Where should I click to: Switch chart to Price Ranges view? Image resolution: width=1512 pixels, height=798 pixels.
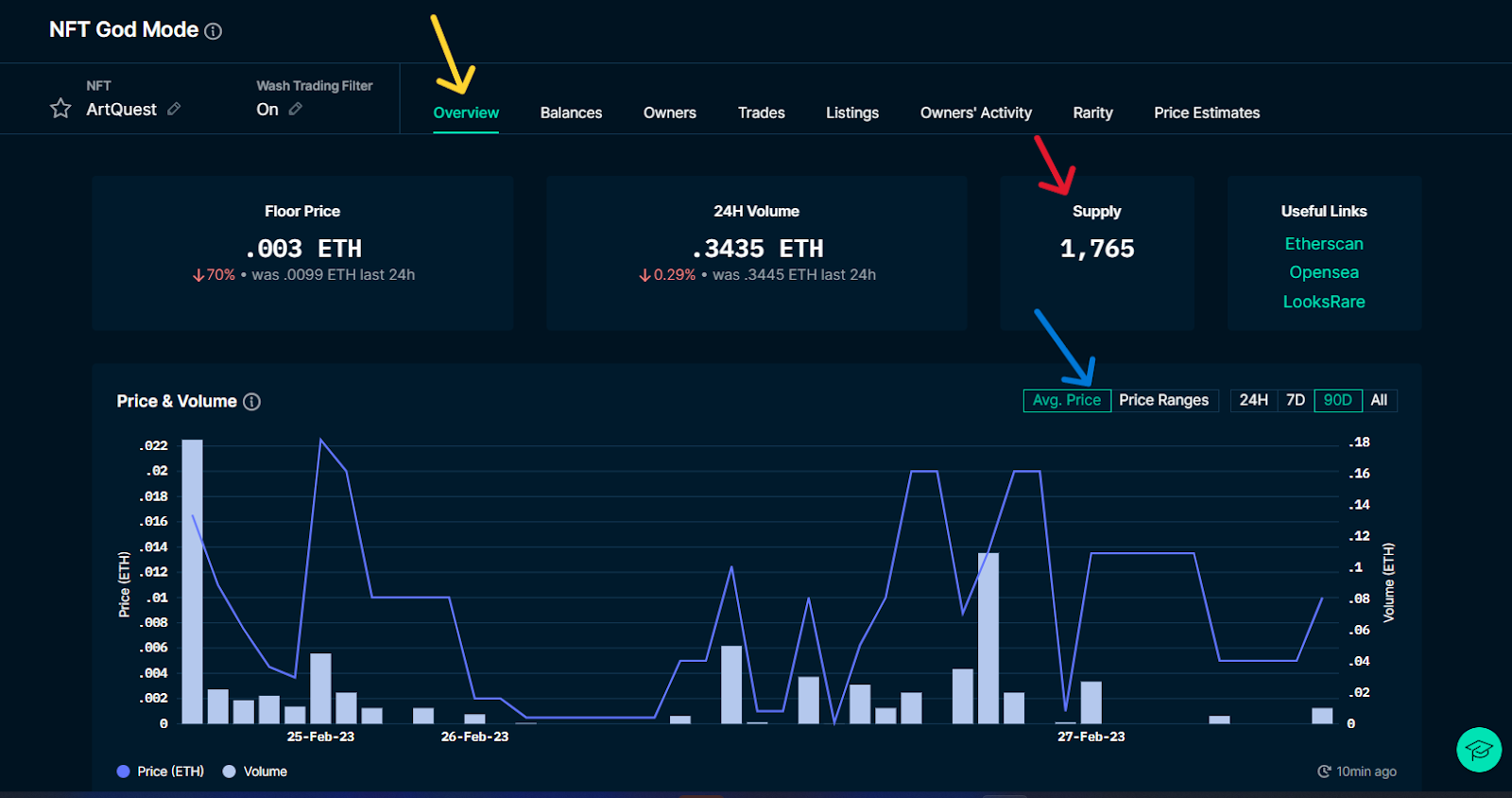point(1163,400)
